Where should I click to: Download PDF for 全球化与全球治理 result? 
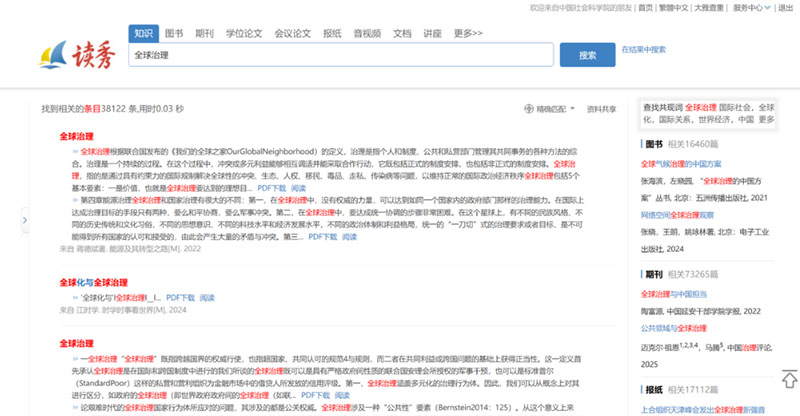click(180, 298)
